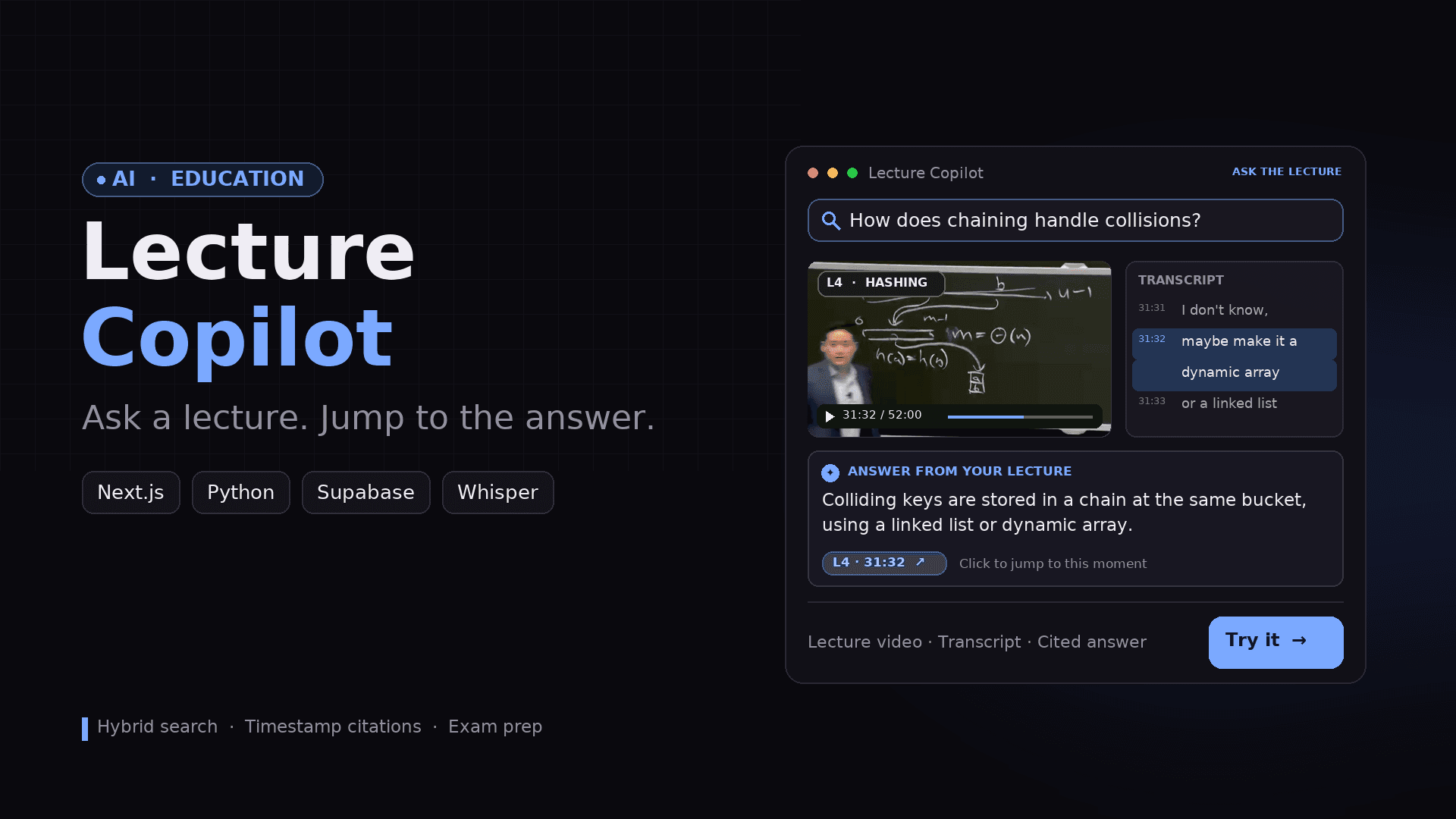Click the green window dot in Lecture Copilot
This screenshot has height=819, width=1456.
[852, 173]
